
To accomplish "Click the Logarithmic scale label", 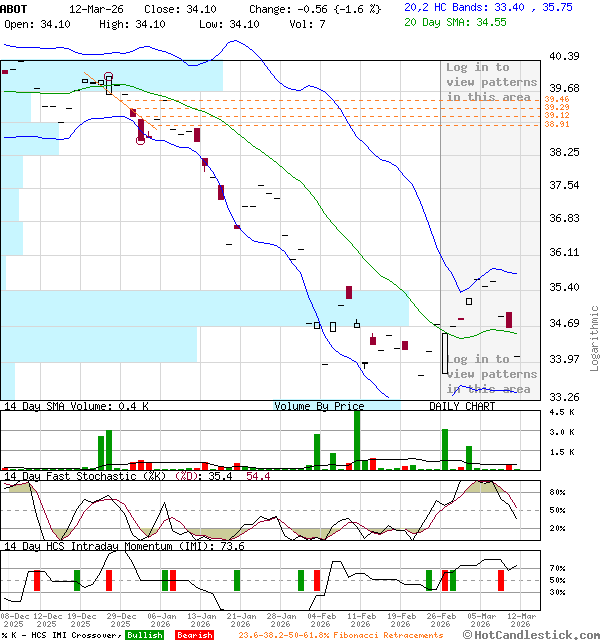I will point(594,338).
